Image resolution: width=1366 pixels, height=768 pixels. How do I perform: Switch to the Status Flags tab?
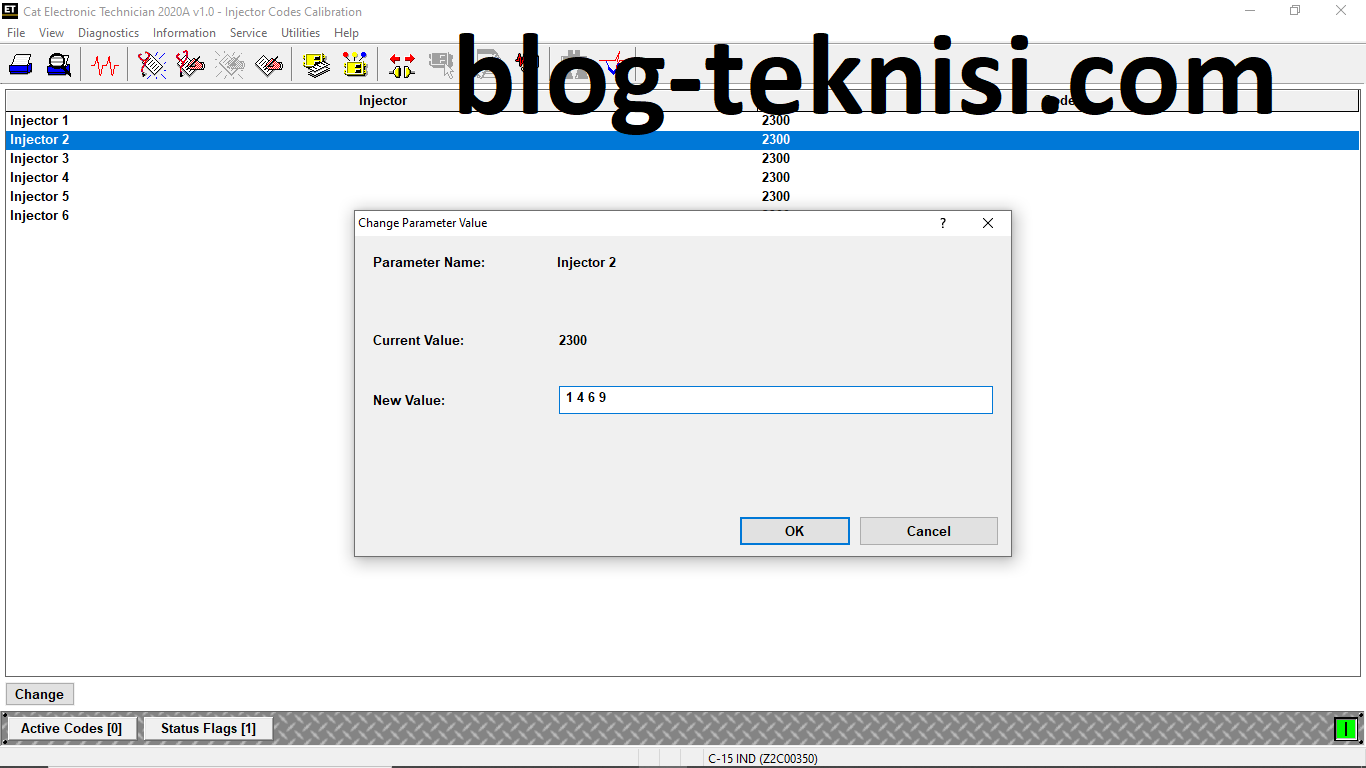207,728
